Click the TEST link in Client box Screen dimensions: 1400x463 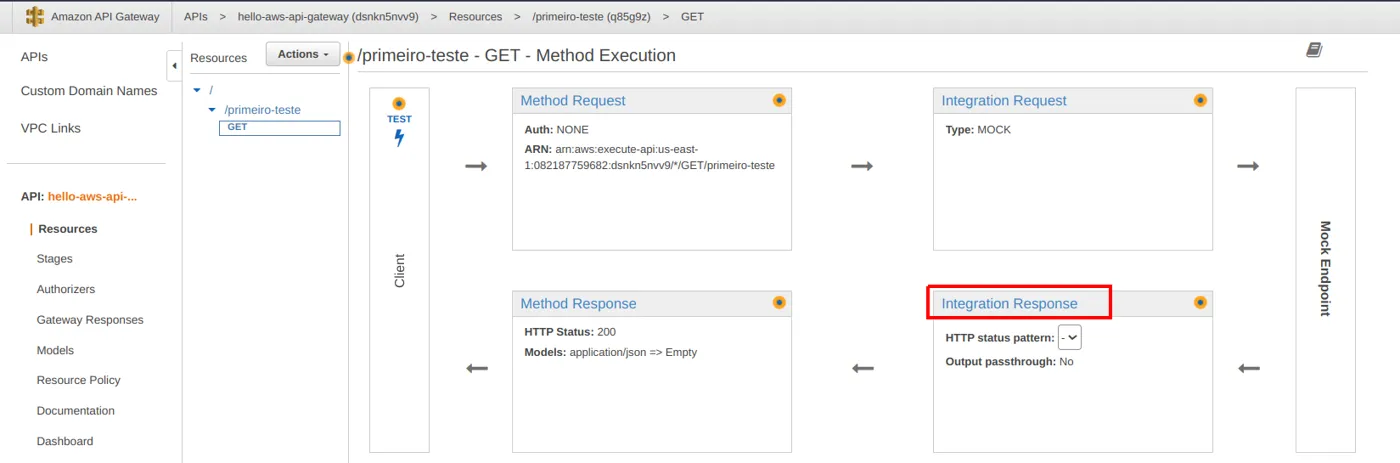point(399,119)
